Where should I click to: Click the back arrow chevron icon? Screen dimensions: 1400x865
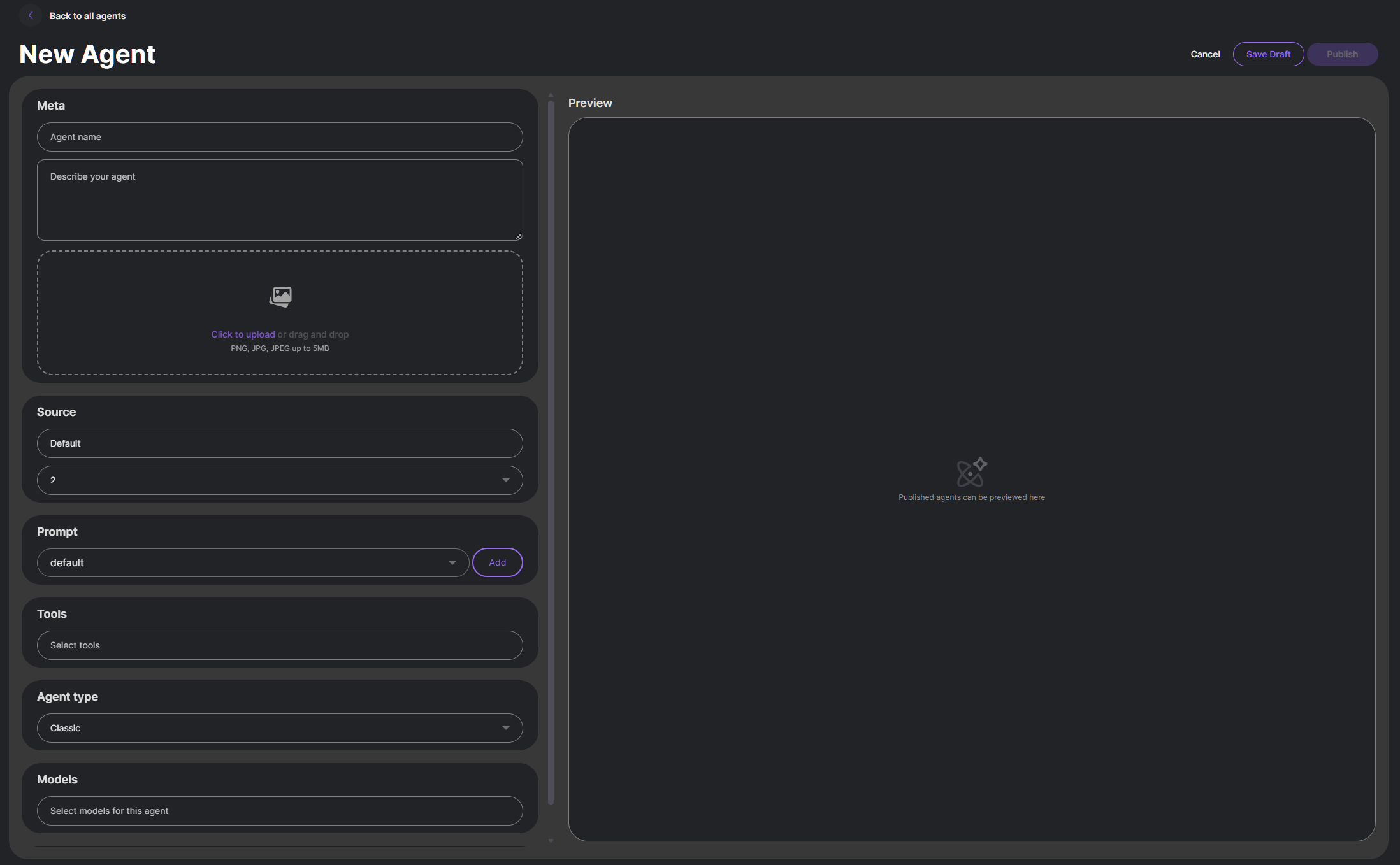[31, 15]
